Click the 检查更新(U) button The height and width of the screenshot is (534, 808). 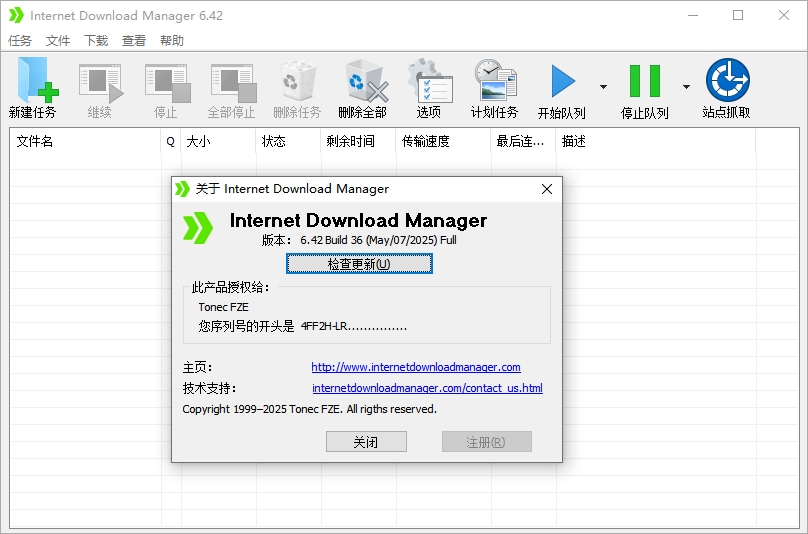[x=359, y=264]
